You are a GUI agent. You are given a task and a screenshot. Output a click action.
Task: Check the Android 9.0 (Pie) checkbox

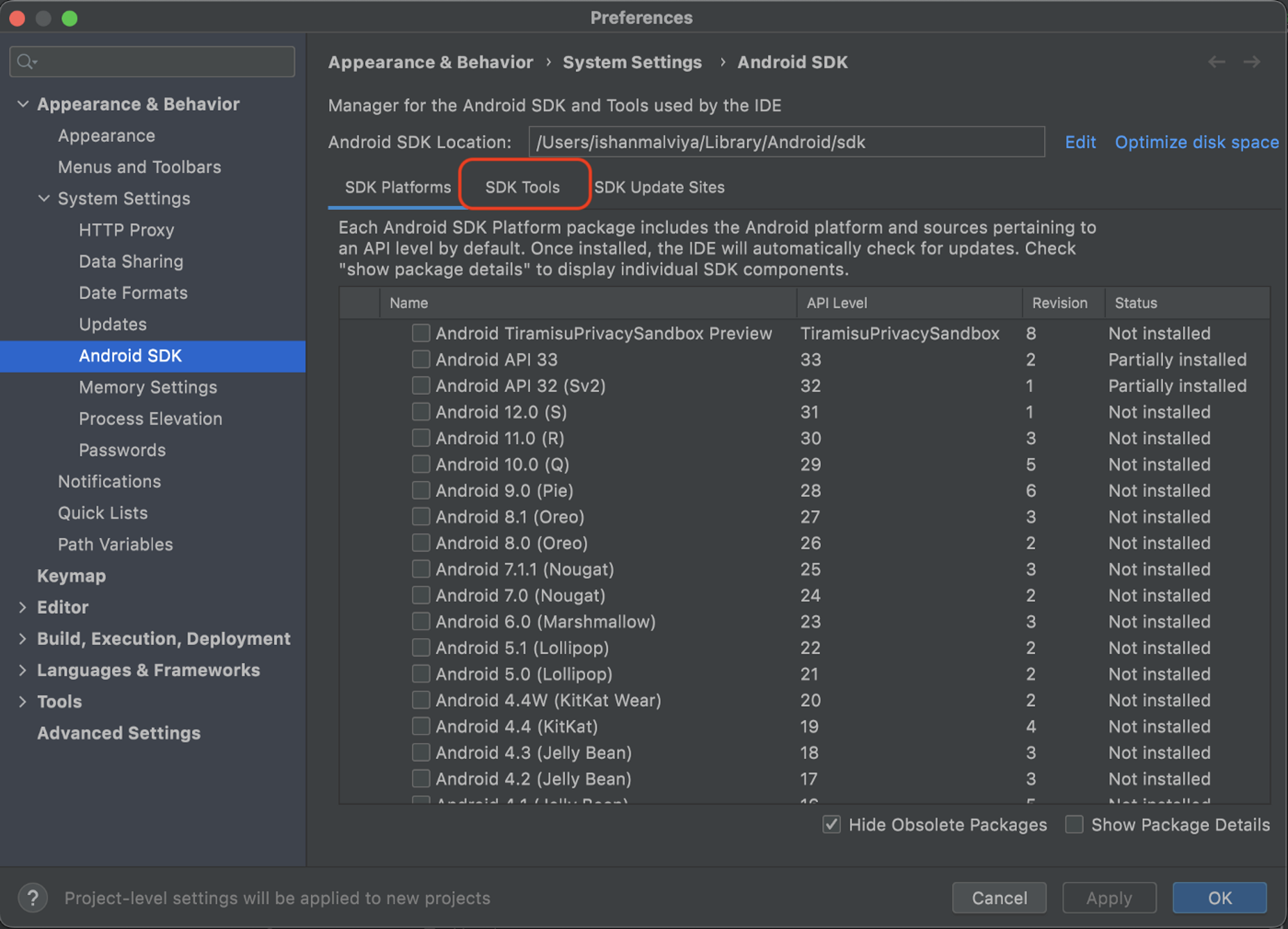421,490
